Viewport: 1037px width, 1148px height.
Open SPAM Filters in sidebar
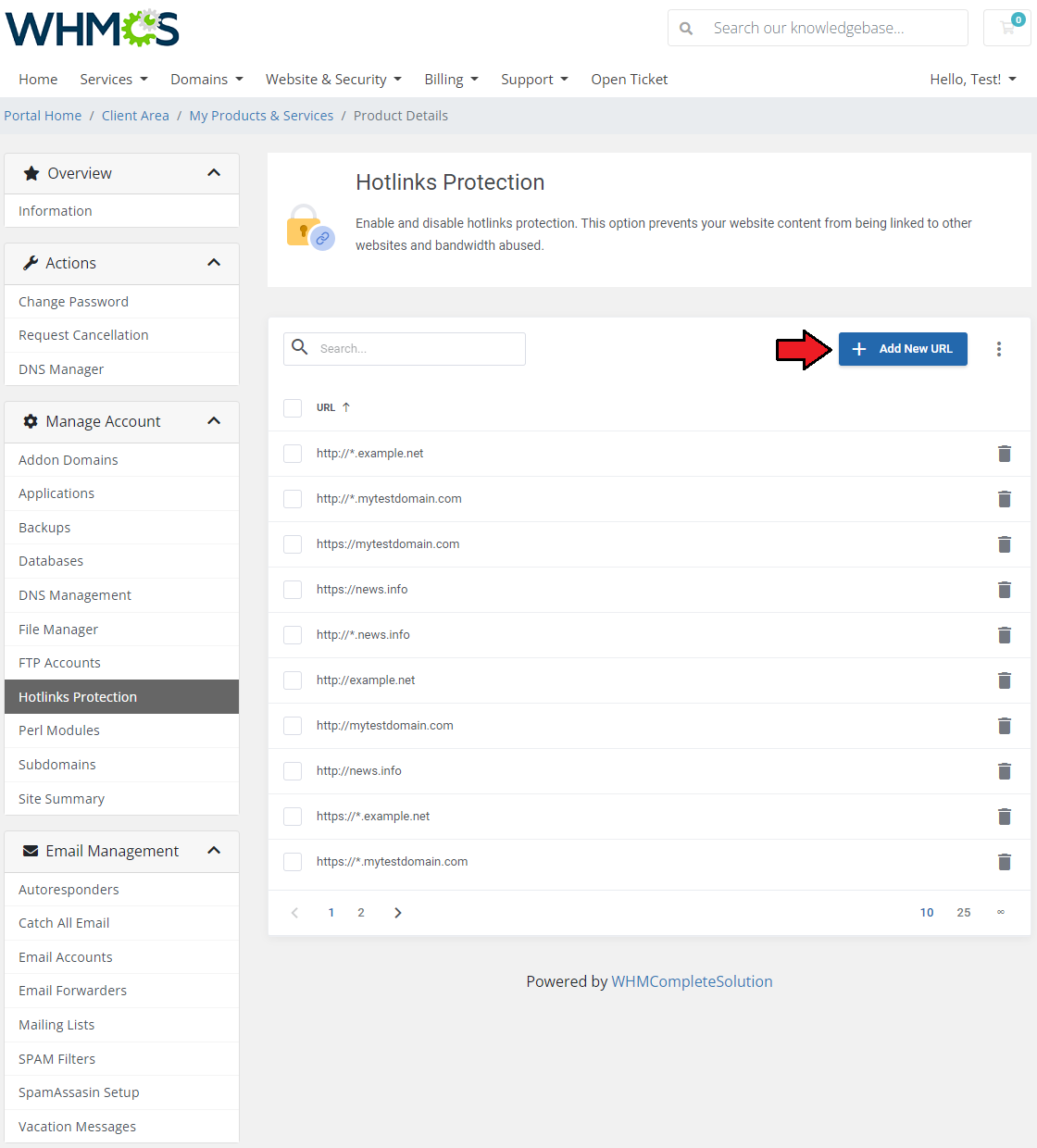point(121,1059)
